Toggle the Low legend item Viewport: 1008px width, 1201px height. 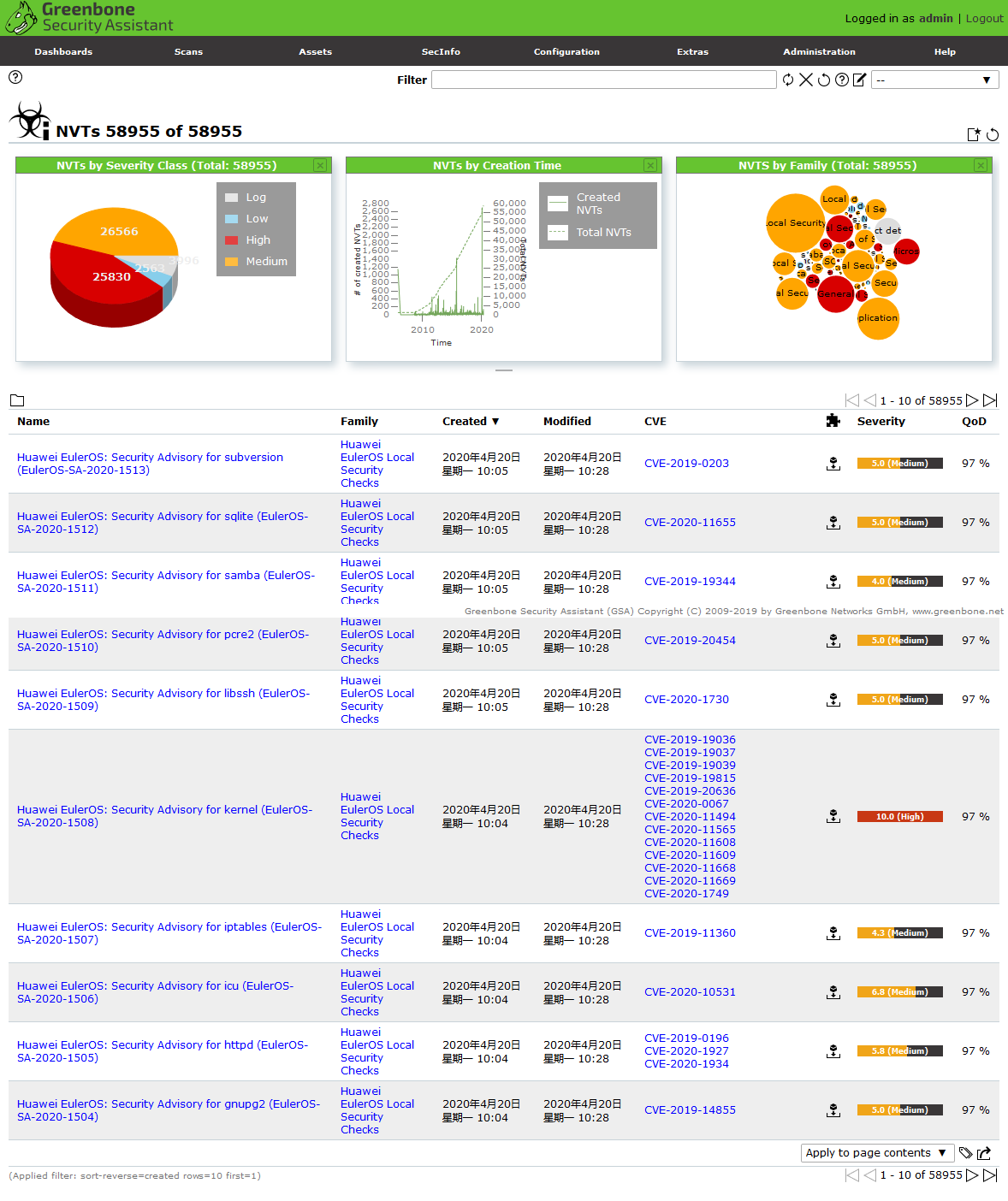[x=246, y=219]
